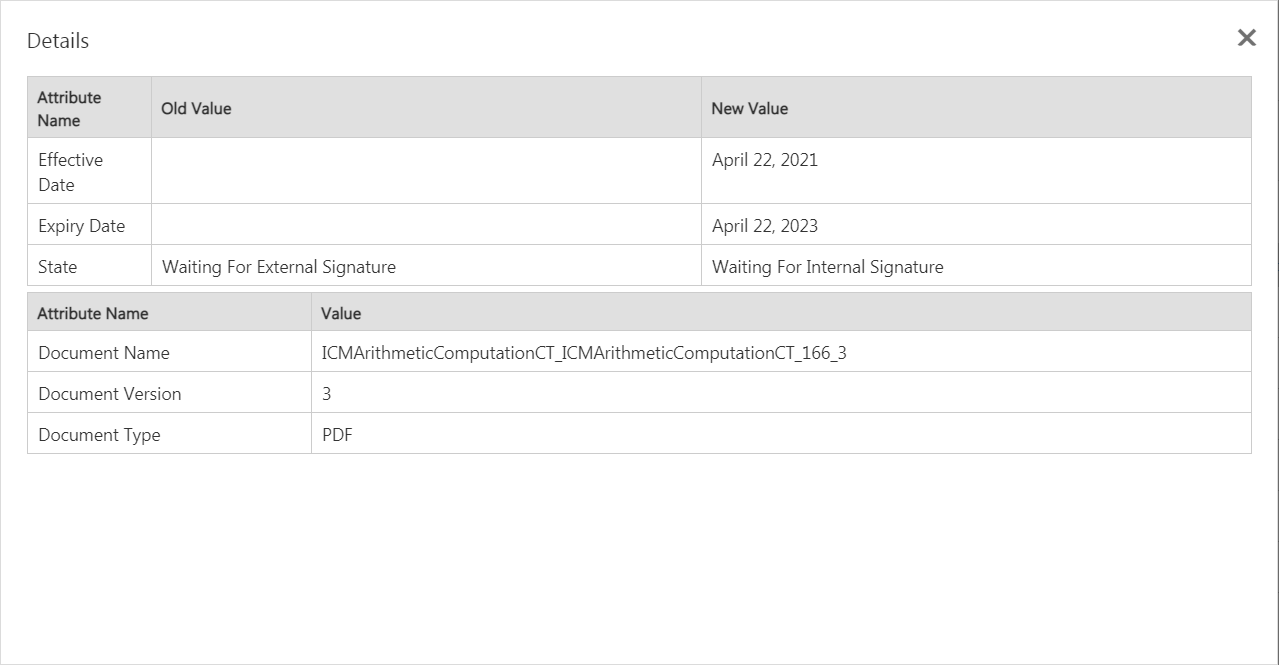Select the Document Type row label
The image size is (1279, 665).
[99, 435]
